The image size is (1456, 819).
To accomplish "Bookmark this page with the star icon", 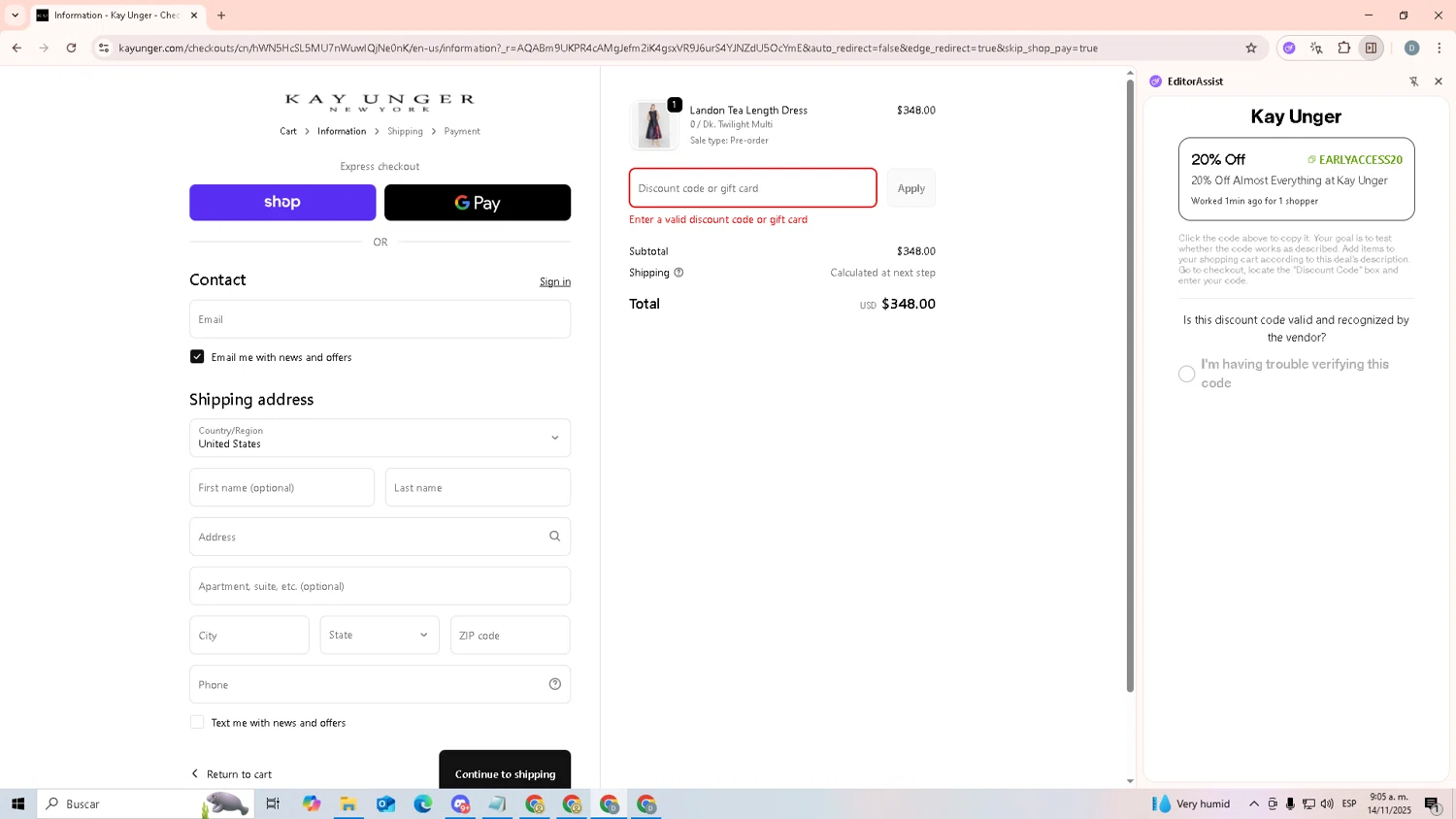I will [x=1251, y=48].
